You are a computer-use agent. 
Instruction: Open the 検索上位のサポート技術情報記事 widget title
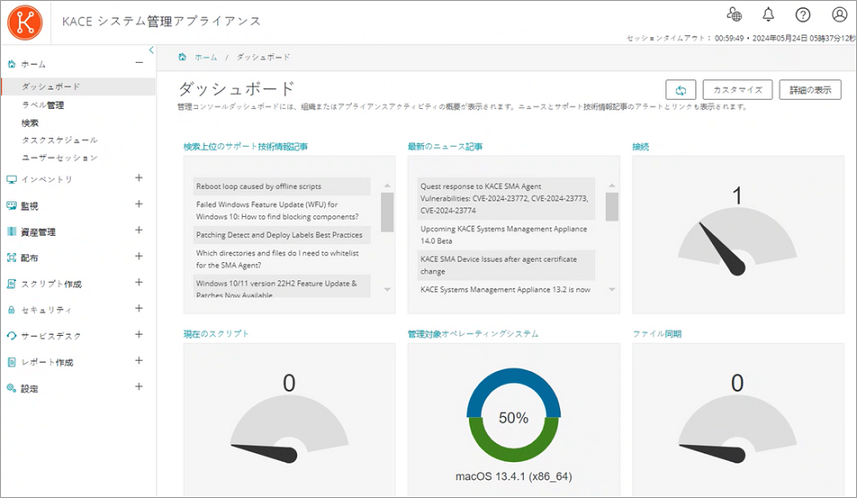(245, 147)
